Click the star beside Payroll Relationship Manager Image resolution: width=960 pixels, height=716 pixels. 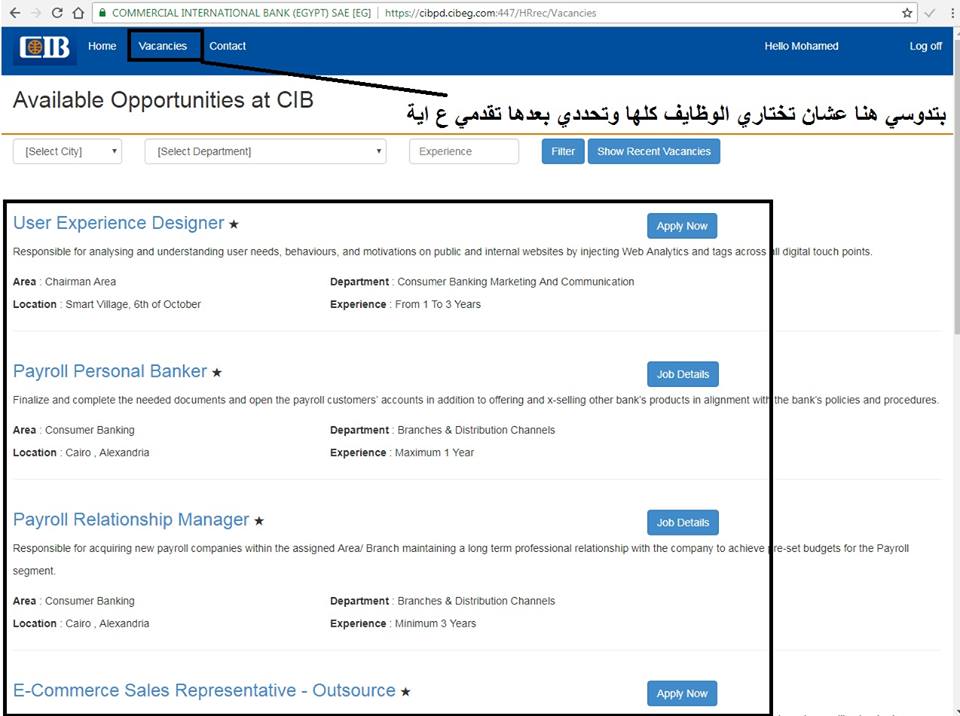(259, 521)
